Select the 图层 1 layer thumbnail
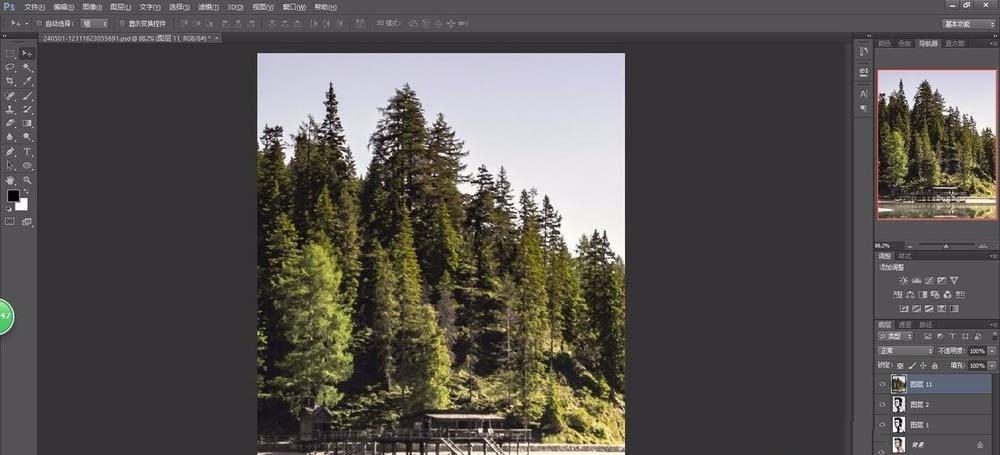Image resolution: width=1000 pixels, height=455 pixels. [x=898, y=425]
